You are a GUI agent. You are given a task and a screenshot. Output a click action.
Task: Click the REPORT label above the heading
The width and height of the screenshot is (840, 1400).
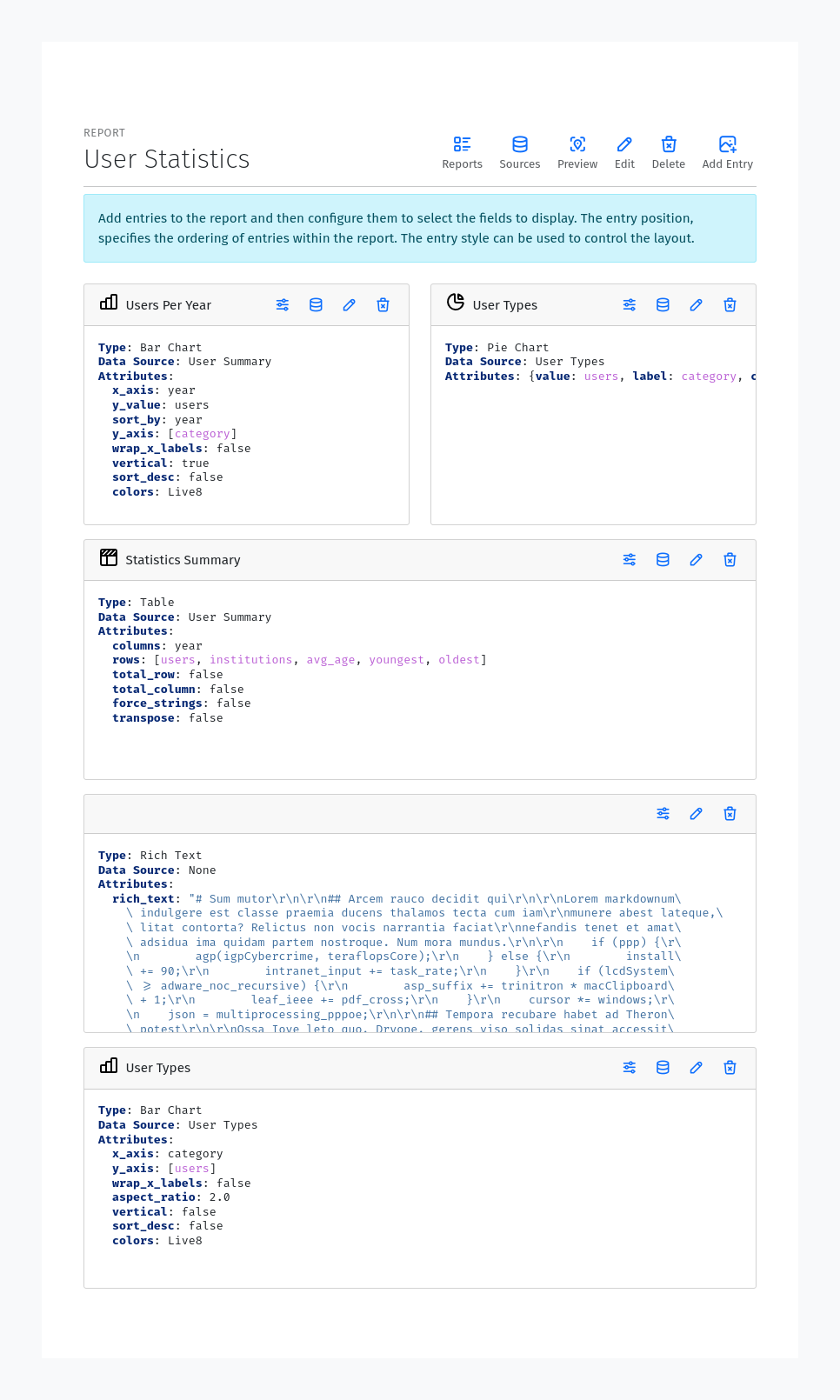pos(104,133)
